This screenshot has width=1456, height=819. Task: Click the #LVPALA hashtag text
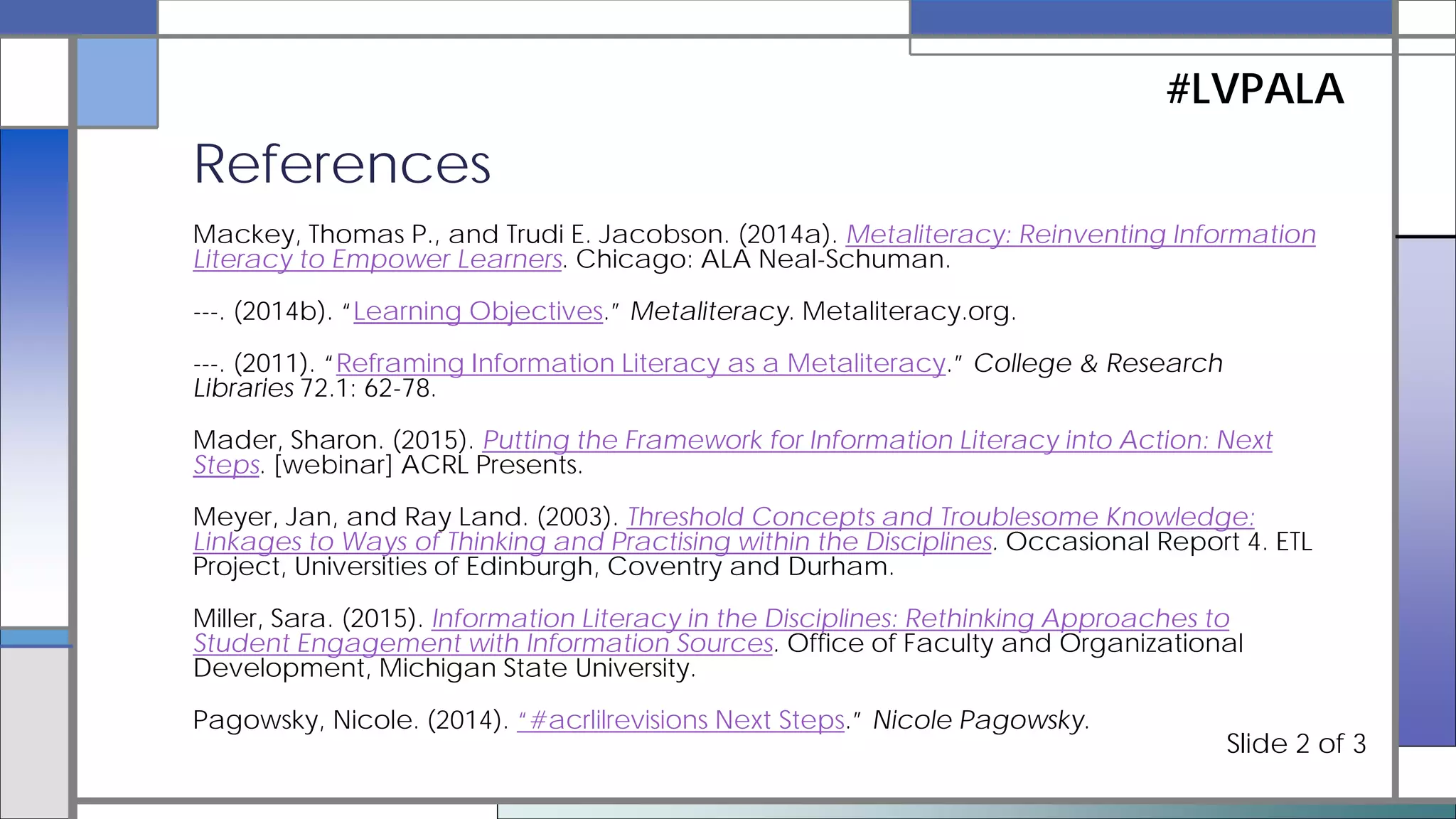pos(1256,90)
